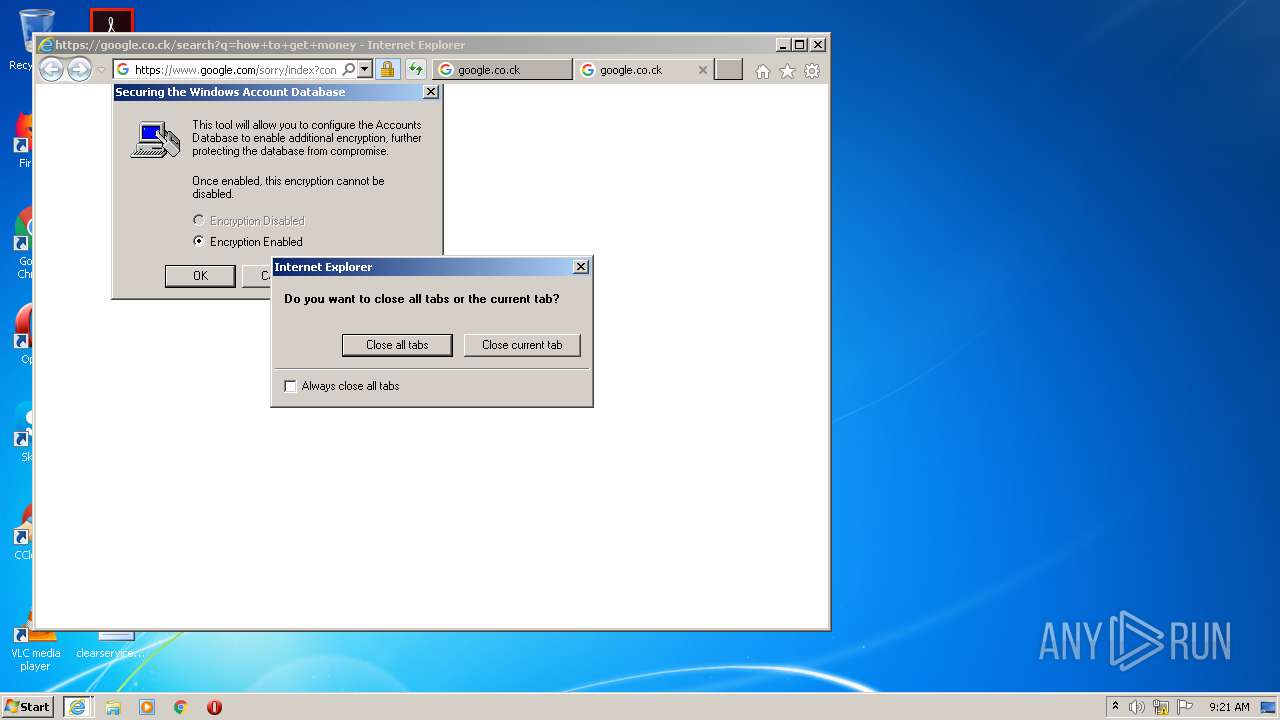Maximize the Internet Explorer window
The width and height of the screenshot is (1280, 720).
[799, 45]
